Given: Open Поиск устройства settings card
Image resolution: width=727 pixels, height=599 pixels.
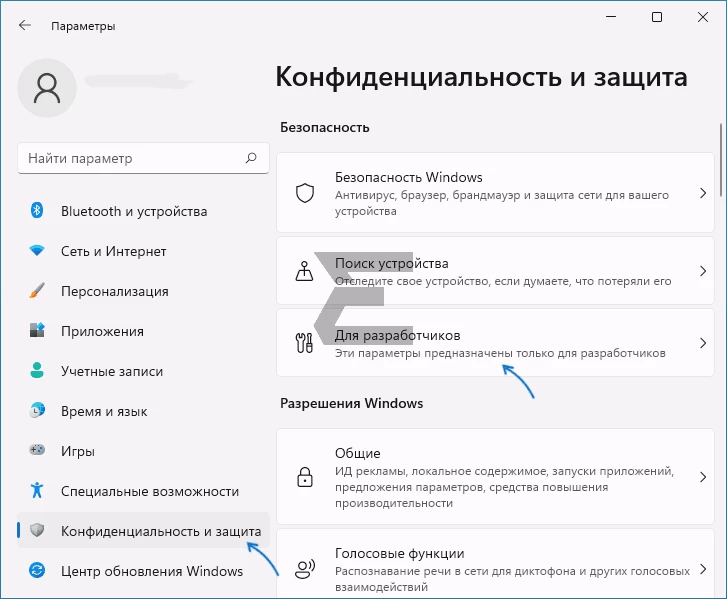Looking at the screenshot, I should [495, 271].
